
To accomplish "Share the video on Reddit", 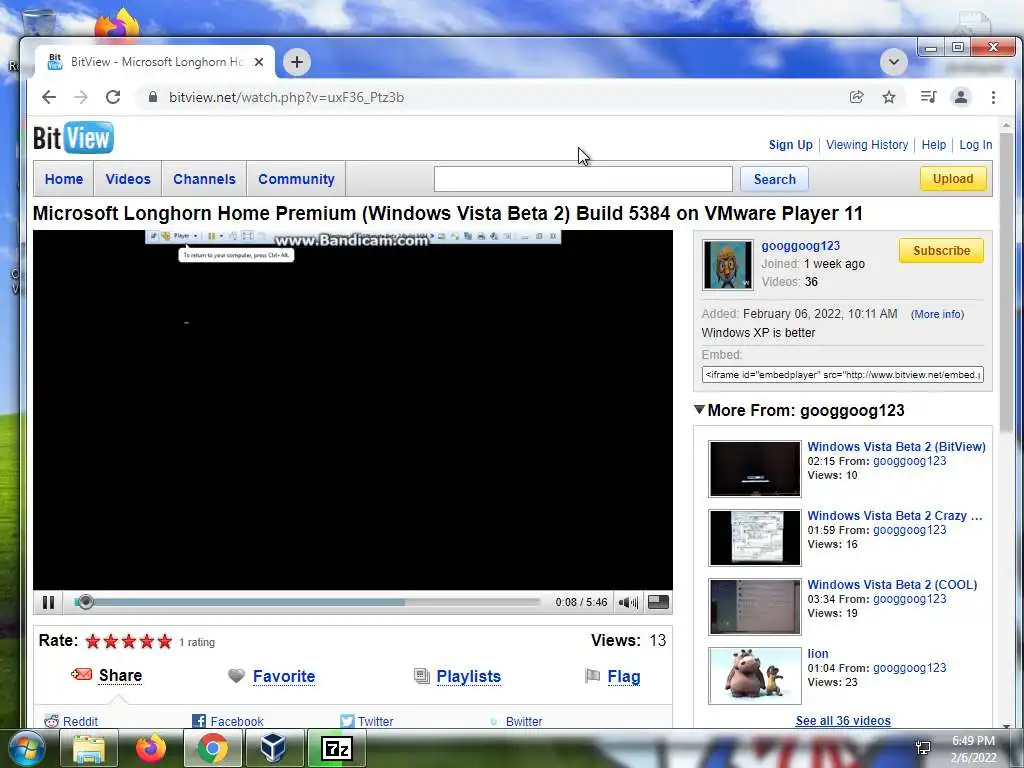I will (x=71, y=721).
